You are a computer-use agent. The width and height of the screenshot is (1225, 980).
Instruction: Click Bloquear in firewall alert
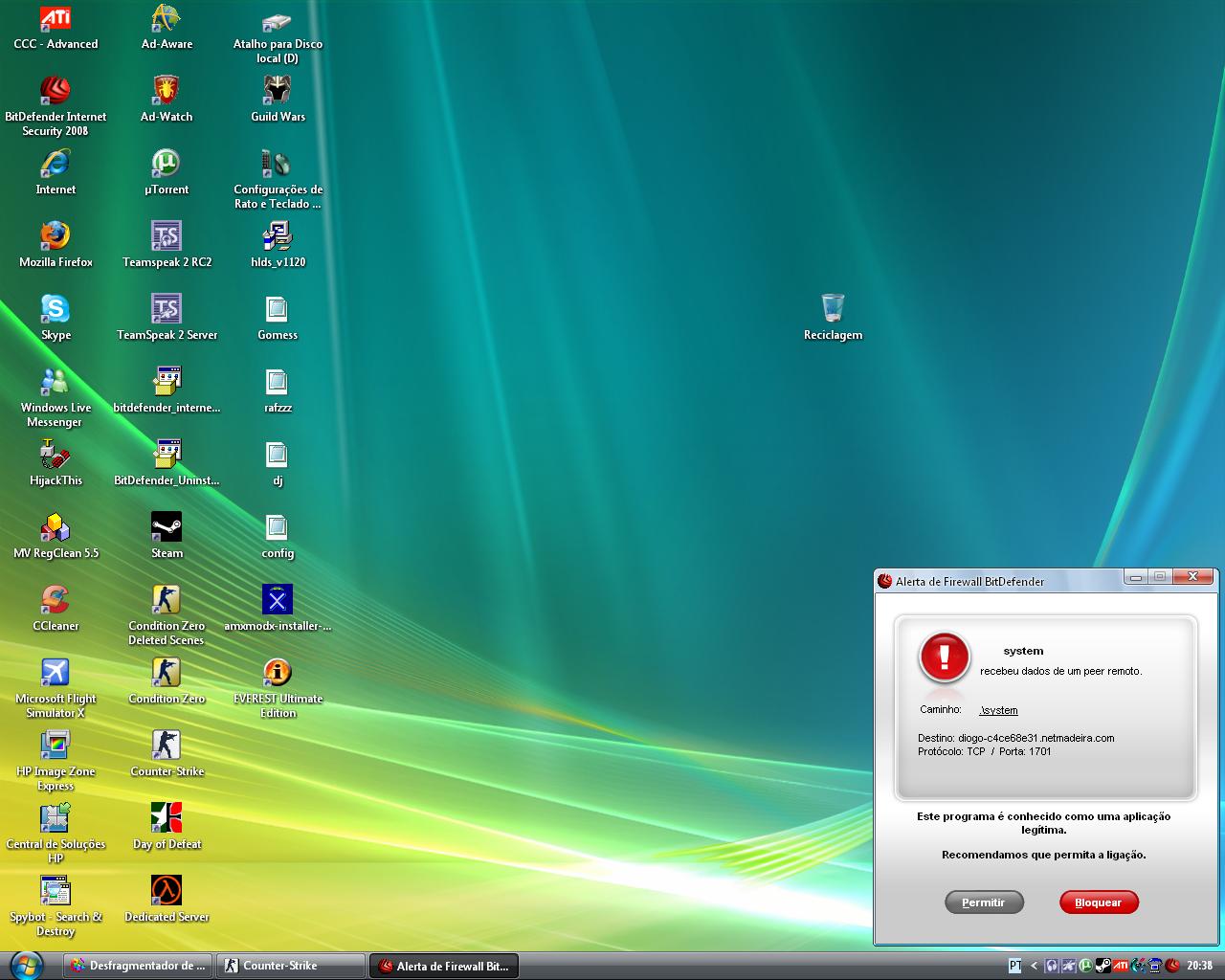tap(1099, 902)
